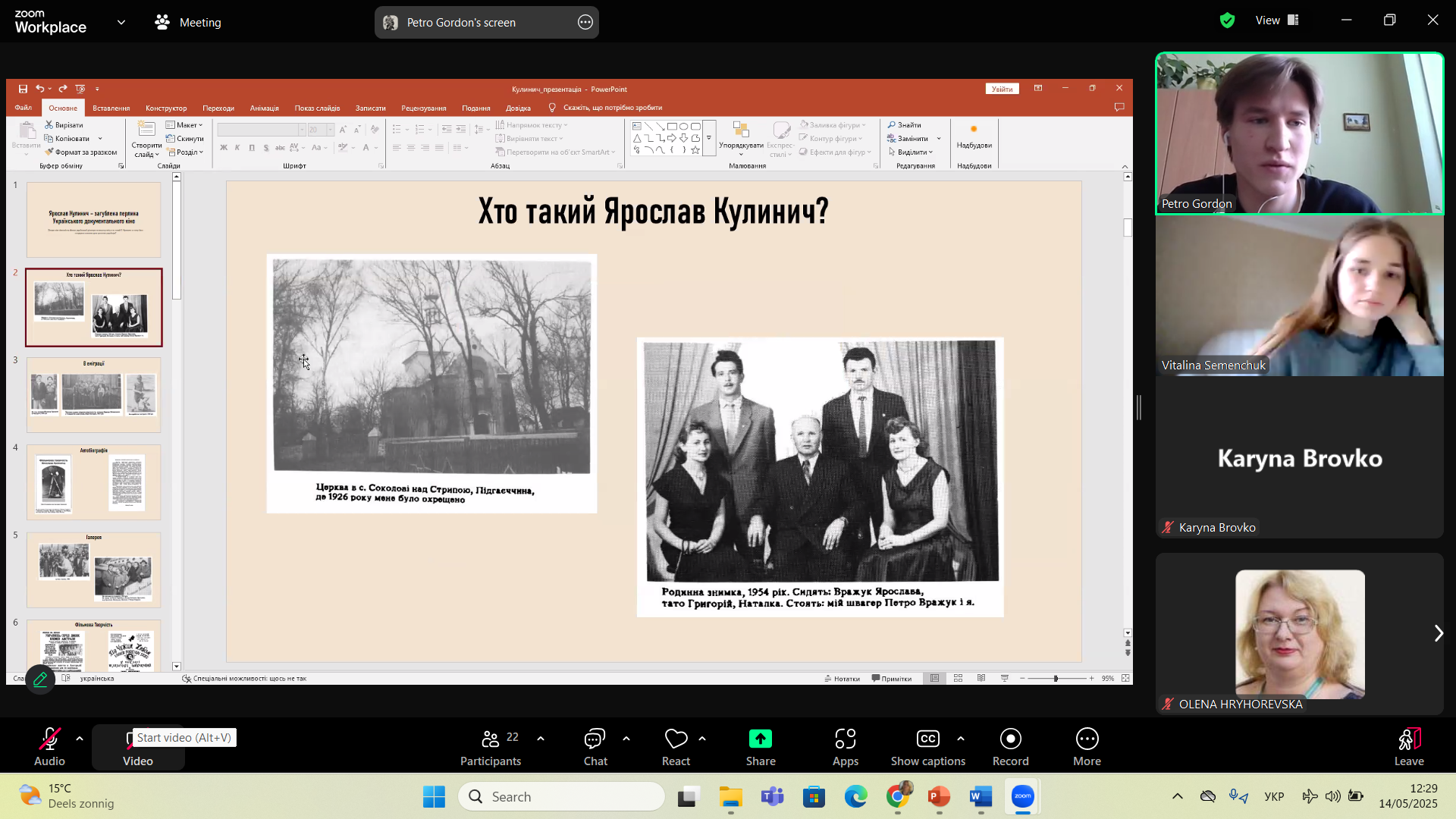This screenshot has height=819, width=1456.
Task: Open the More options menu
Action: [1086, 747]
